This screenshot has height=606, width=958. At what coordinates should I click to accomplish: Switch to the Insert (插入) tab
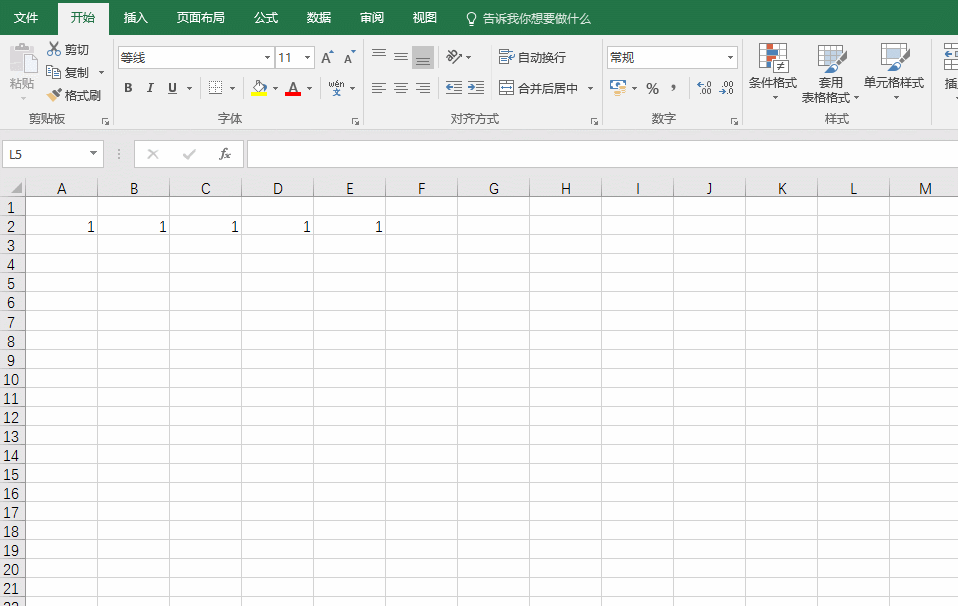[135, 18]
